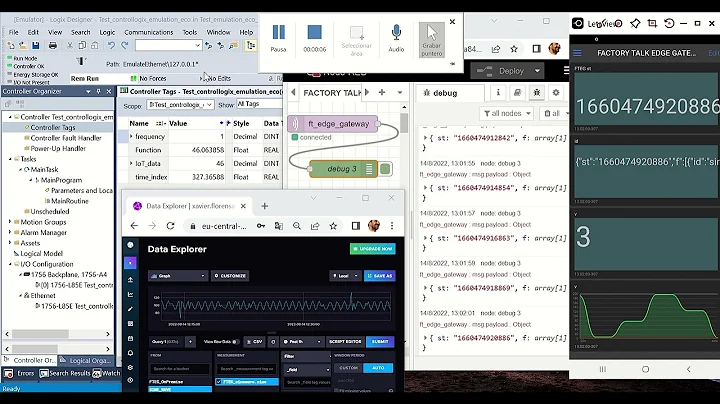Click the Node-RED info sidebar icon
This screenshot has height=404, width=720.
pos(498,93)
